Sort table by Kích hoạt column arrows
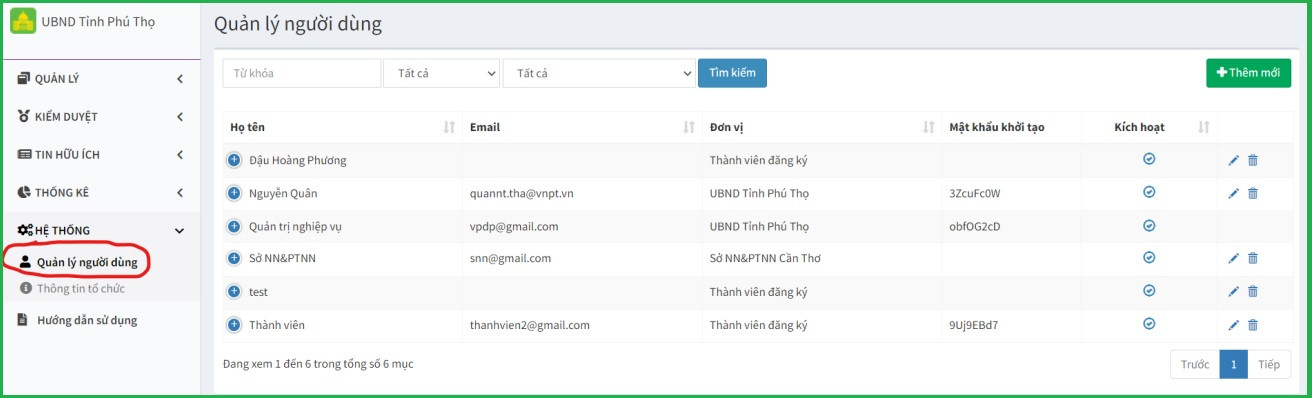The image size is (1312, 398). (1204, 127)
